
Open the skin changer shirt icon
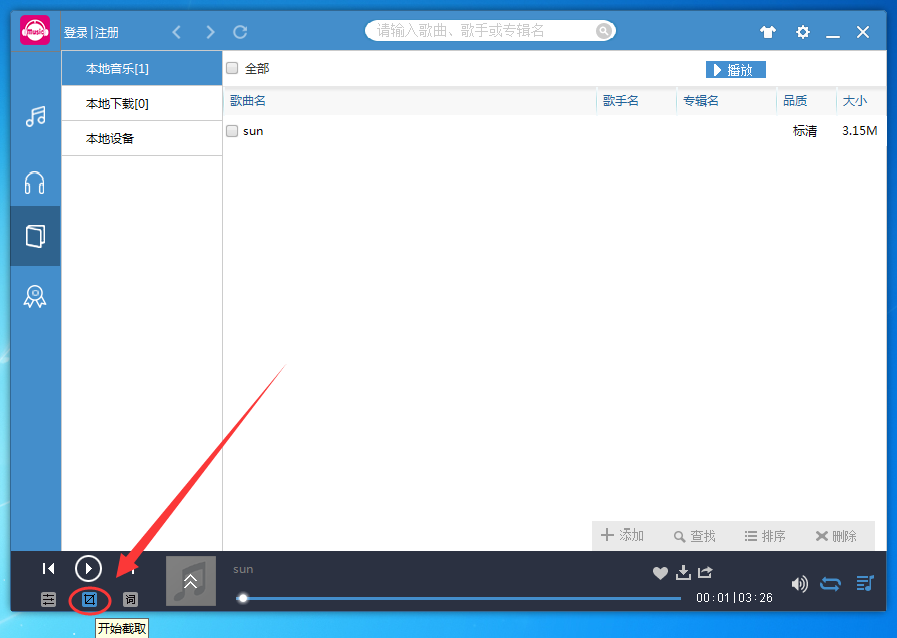[x=767, y=31]
